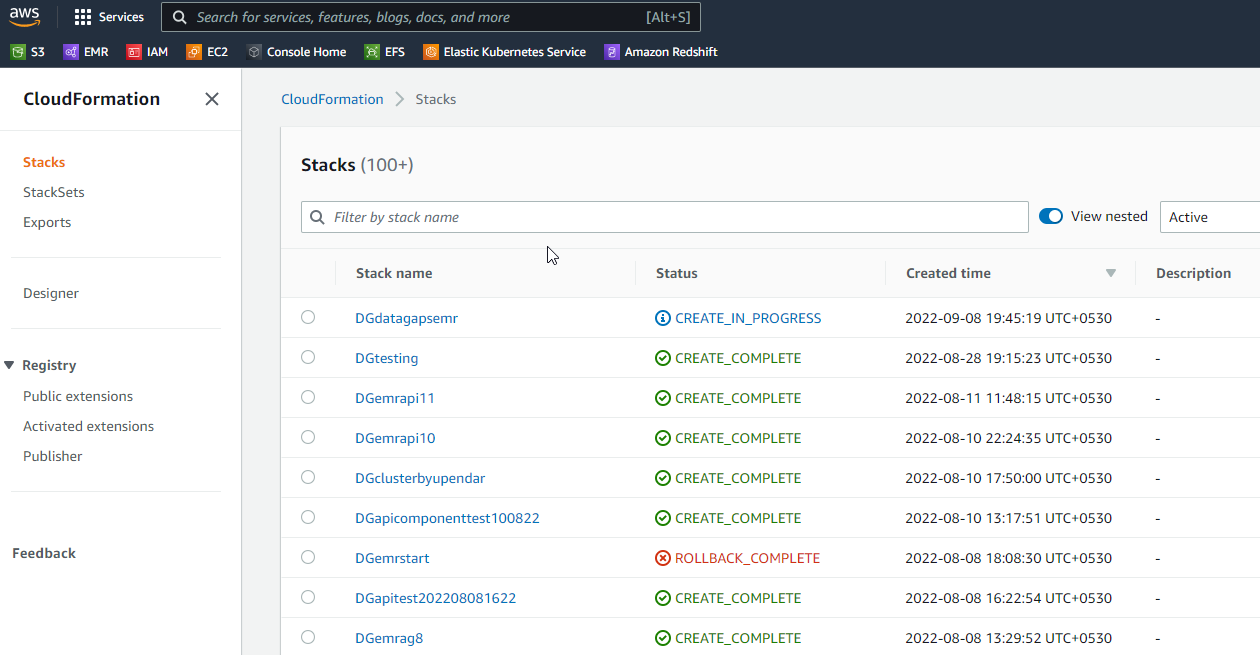This screenshot has height=655, width=1260.
Task: Open Amazon Redshift shortcut
Action: [x=661, y=52]
